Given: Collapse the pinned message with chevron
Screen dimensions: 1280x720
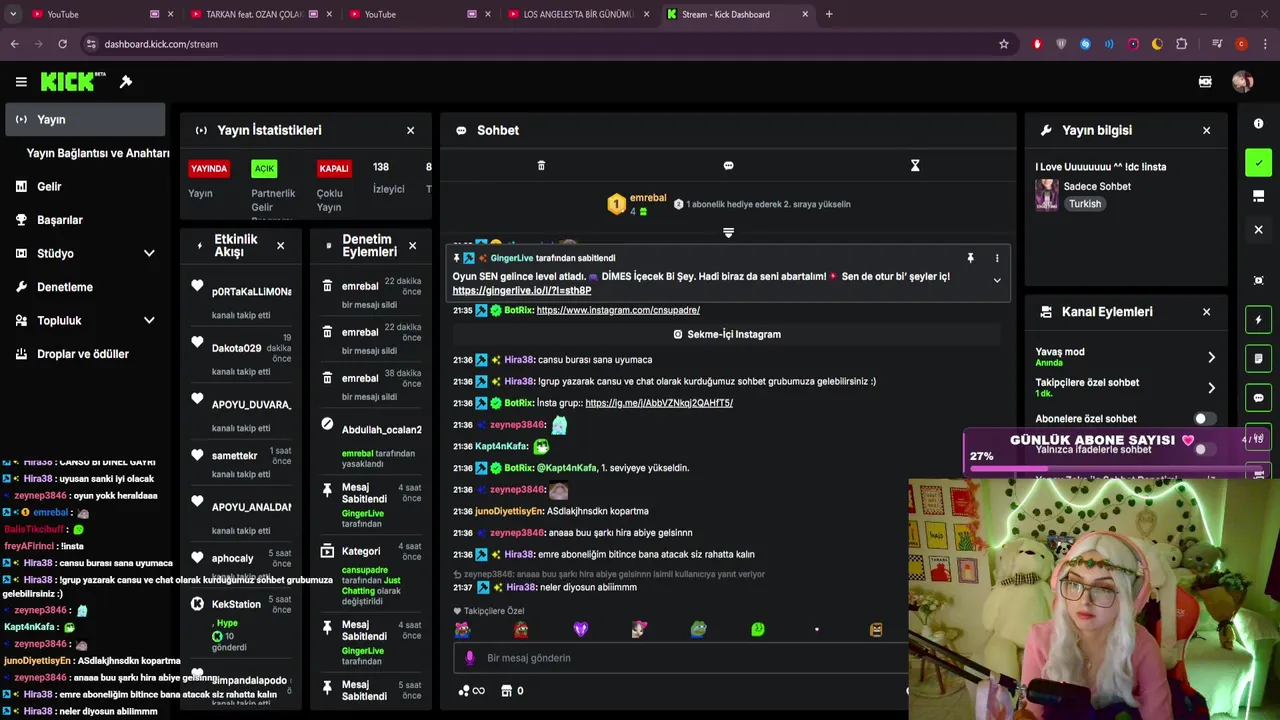Looking at the screenshot, I should [x=996, y=280].
